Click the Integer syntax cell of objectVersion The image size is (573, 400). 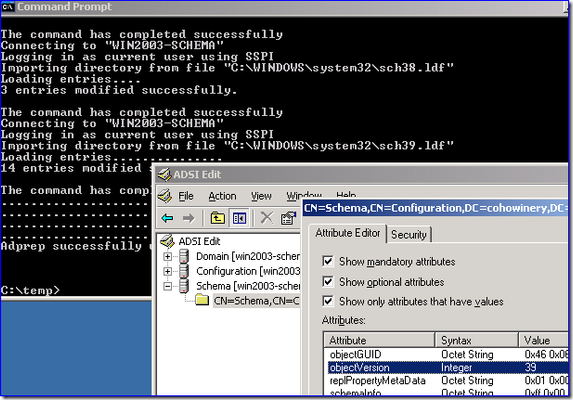click(456, 367)
